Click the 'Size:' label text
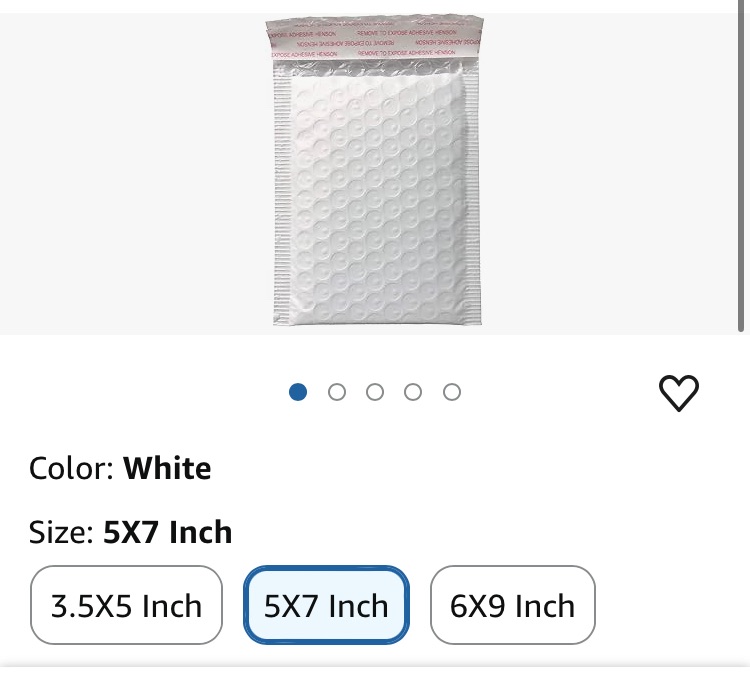The width and height of the screenshot is (750, 674). (61, 532)
